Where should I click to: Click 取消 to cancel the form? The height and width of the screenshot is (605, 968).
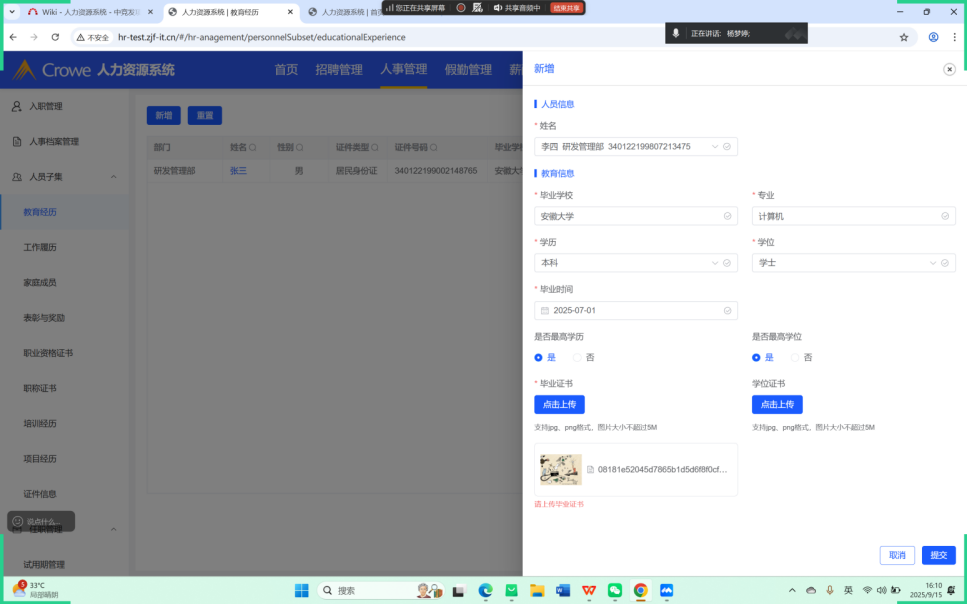(x=897, y=555)
